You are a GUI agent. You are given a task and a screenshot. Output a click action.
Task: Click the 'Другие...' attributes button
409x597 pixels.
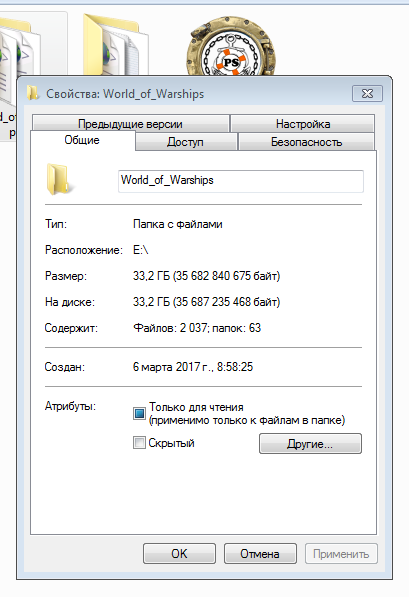pos(310,444)
